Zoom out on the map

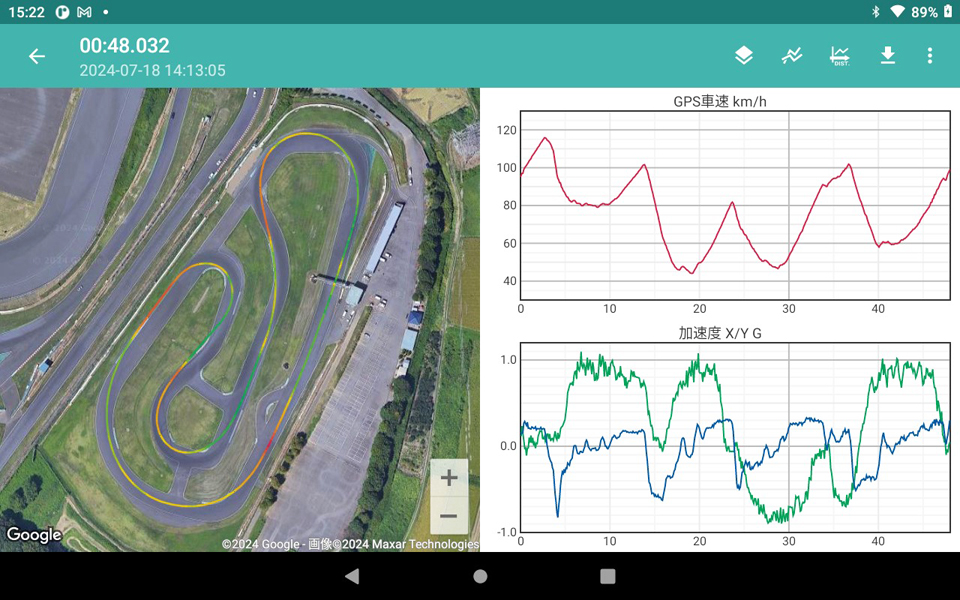[x=449, y=516]
